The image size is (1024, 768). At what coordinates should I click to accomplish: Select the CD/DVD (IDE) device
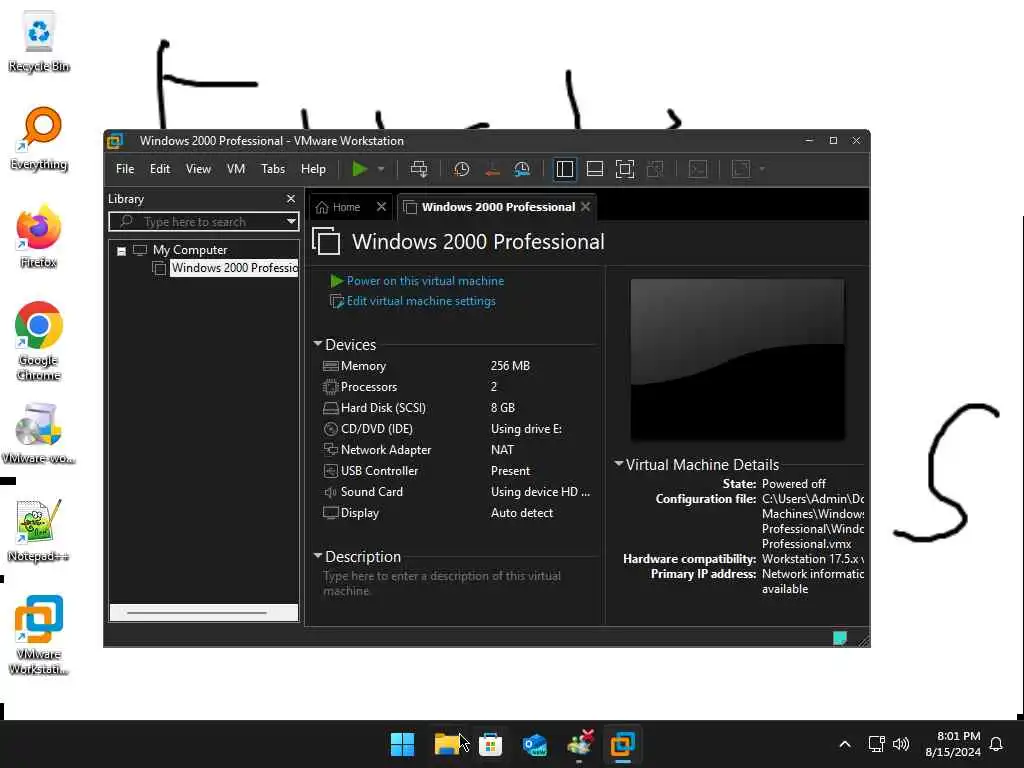point(458,428)
